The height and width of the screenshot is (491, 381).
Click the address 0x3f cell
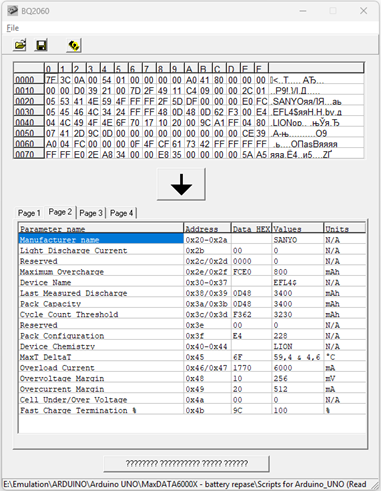[207, 336]
